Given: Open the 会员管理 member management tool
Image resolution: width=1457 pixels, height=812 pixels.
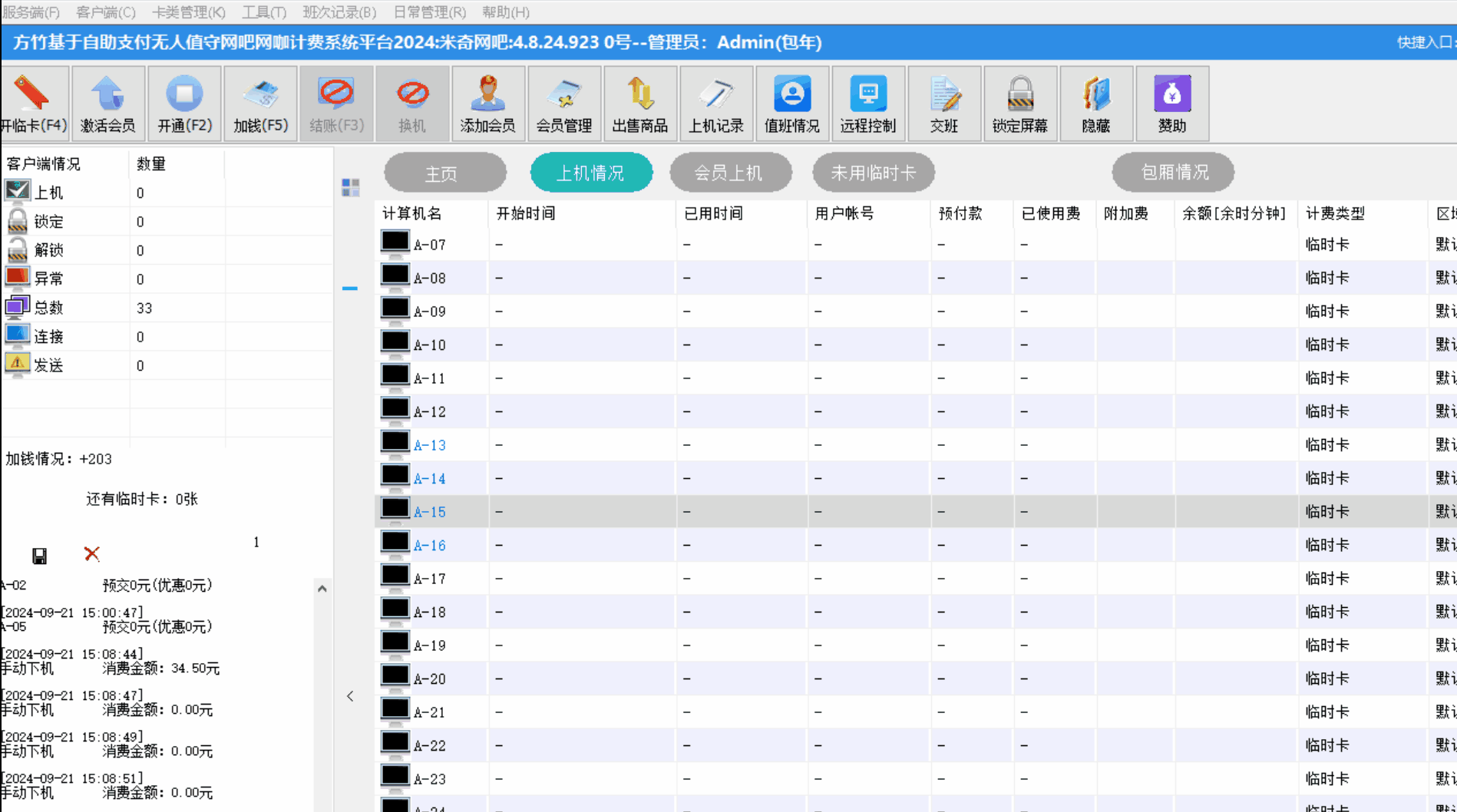Looking at the screenshot, I should click(563, 104).
